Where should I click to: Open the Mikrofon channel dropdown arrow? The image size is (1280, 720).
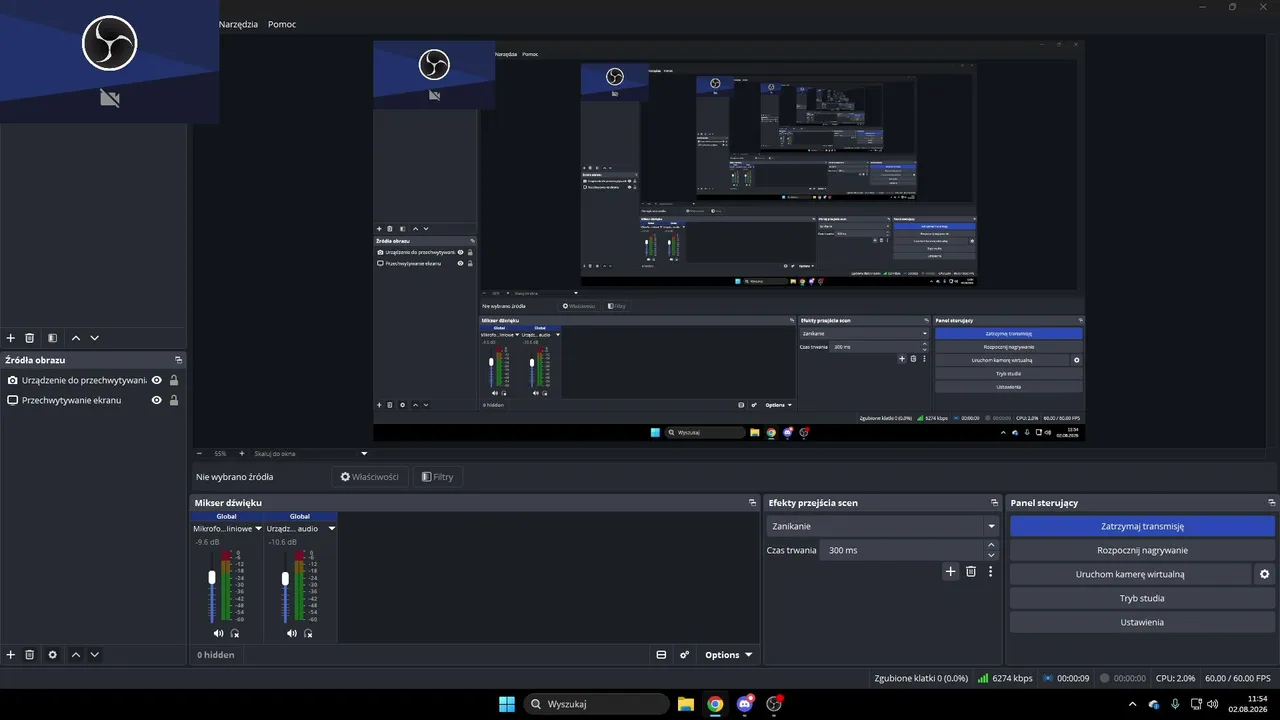pos(259,528)
